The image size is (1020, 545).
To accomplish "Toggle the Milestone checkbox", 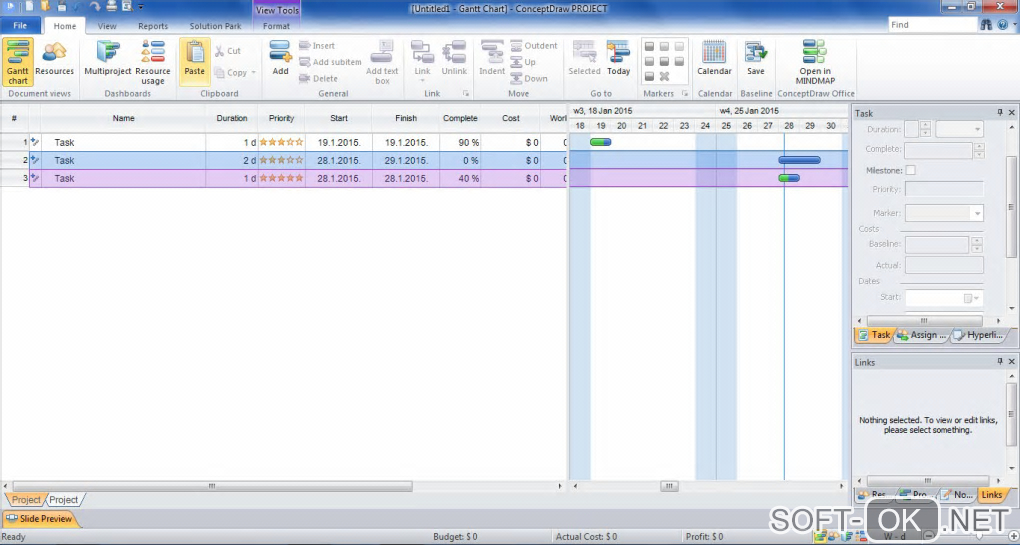I will [911, 170].
